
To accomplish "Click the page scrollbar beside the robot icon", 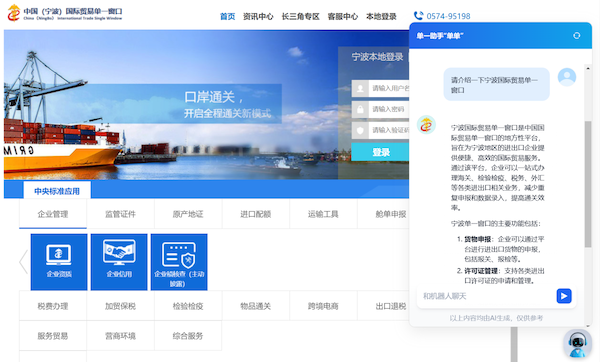I will (x=514, y=344).
